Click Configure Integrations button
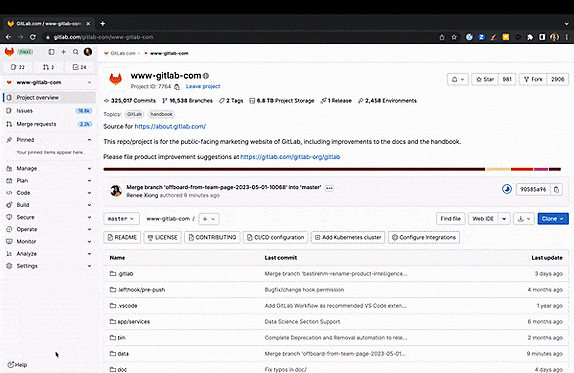 [x=424, y=238]
